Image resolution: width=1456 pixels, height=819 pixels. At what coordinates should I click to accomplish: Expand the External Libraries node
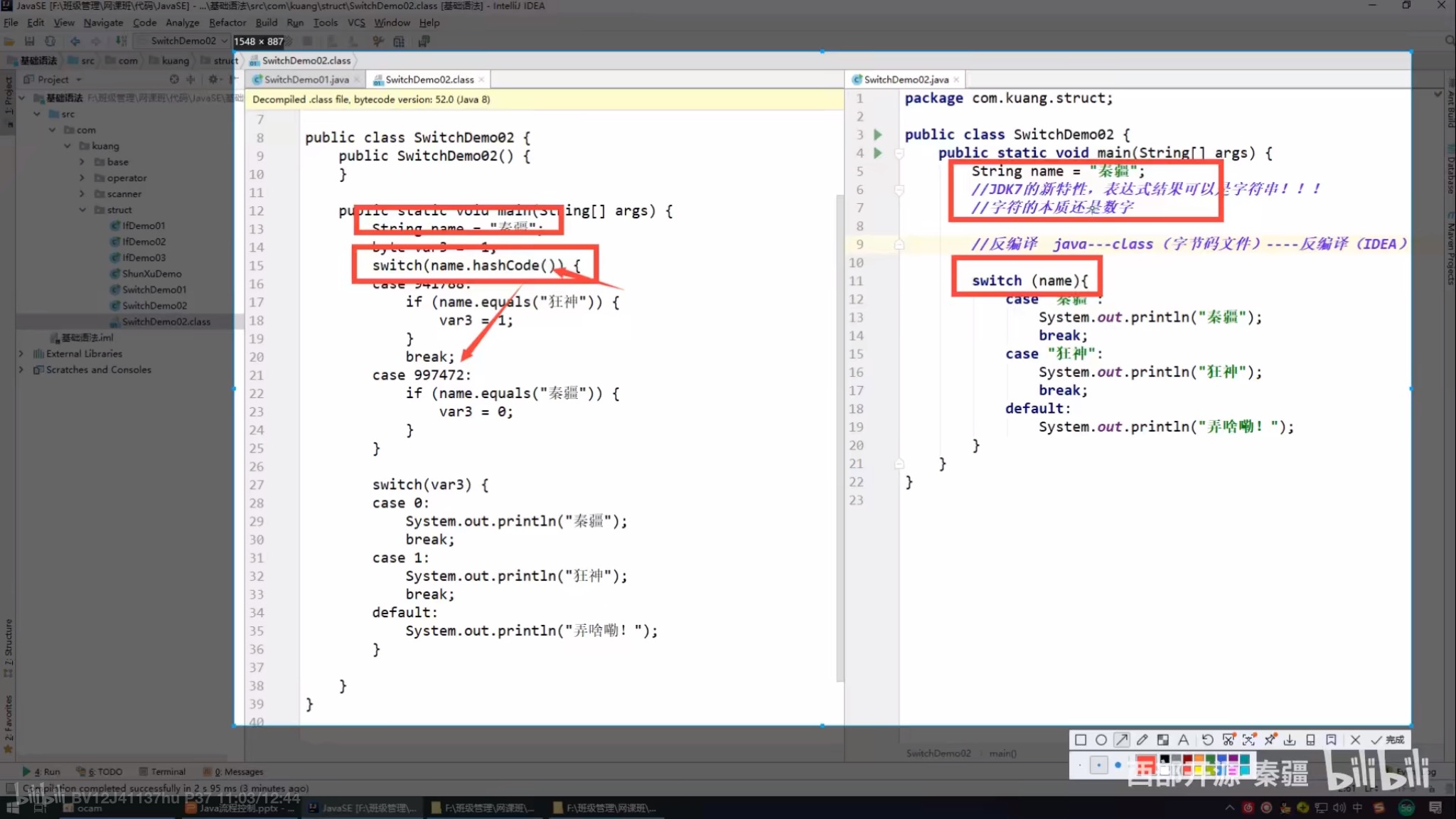[x=21, y=353]
